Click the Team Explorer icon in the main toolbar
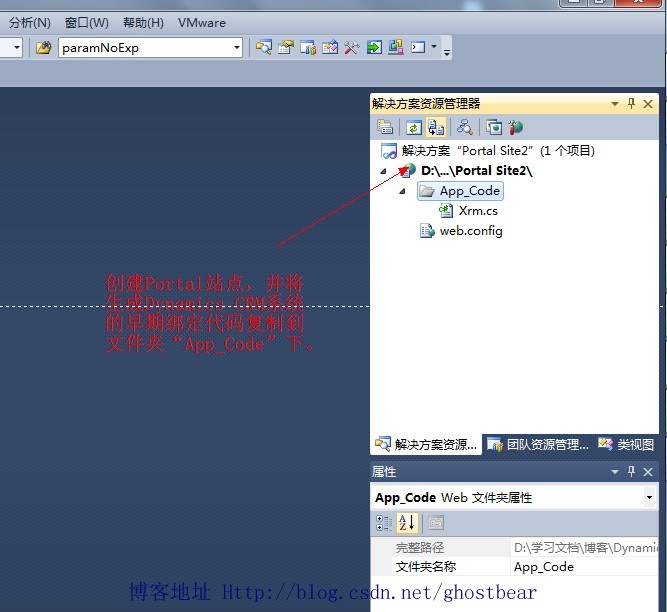 (308, 47)
